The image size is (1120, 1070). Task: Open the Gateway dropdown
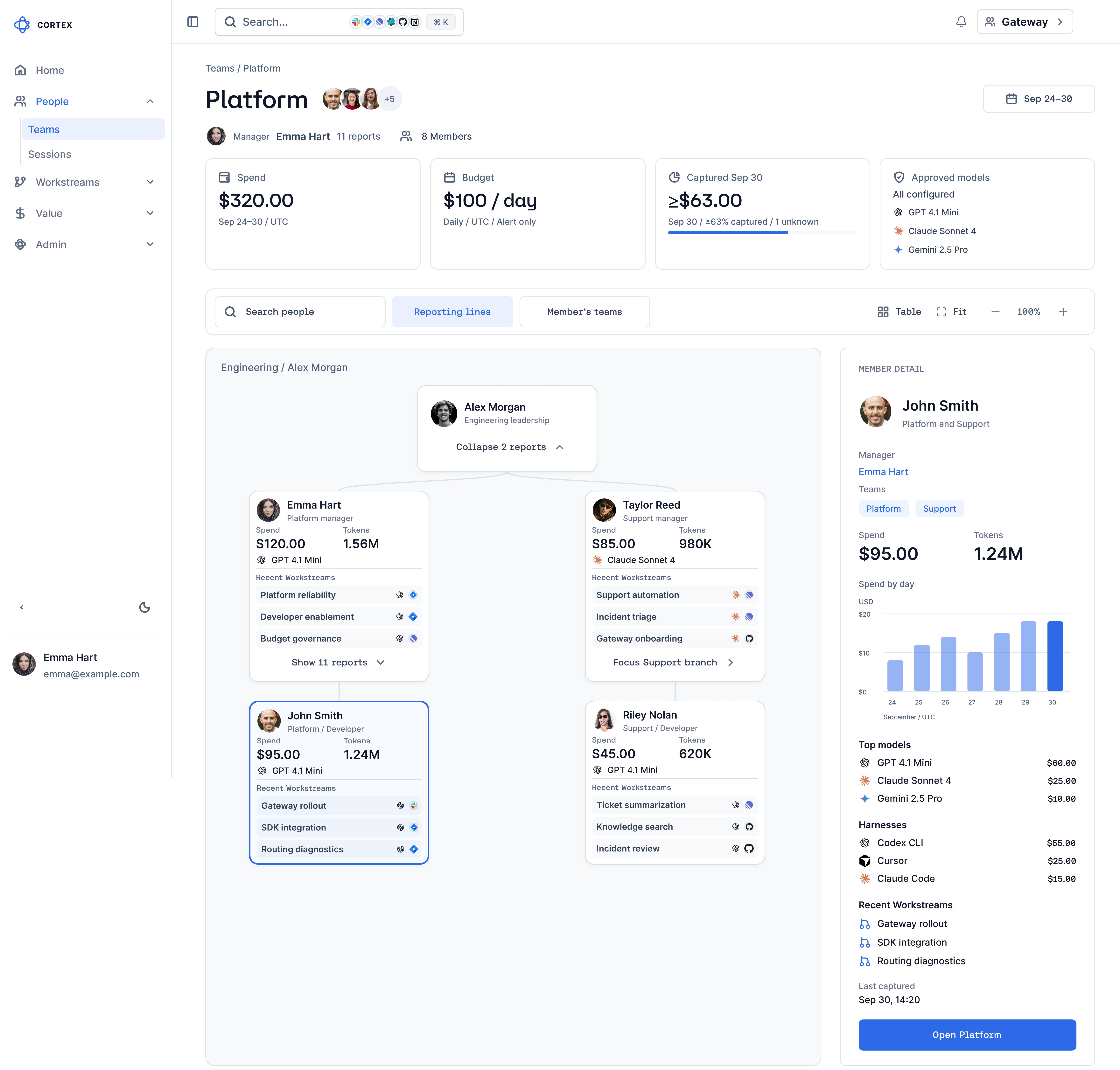tap(1025, 22)
